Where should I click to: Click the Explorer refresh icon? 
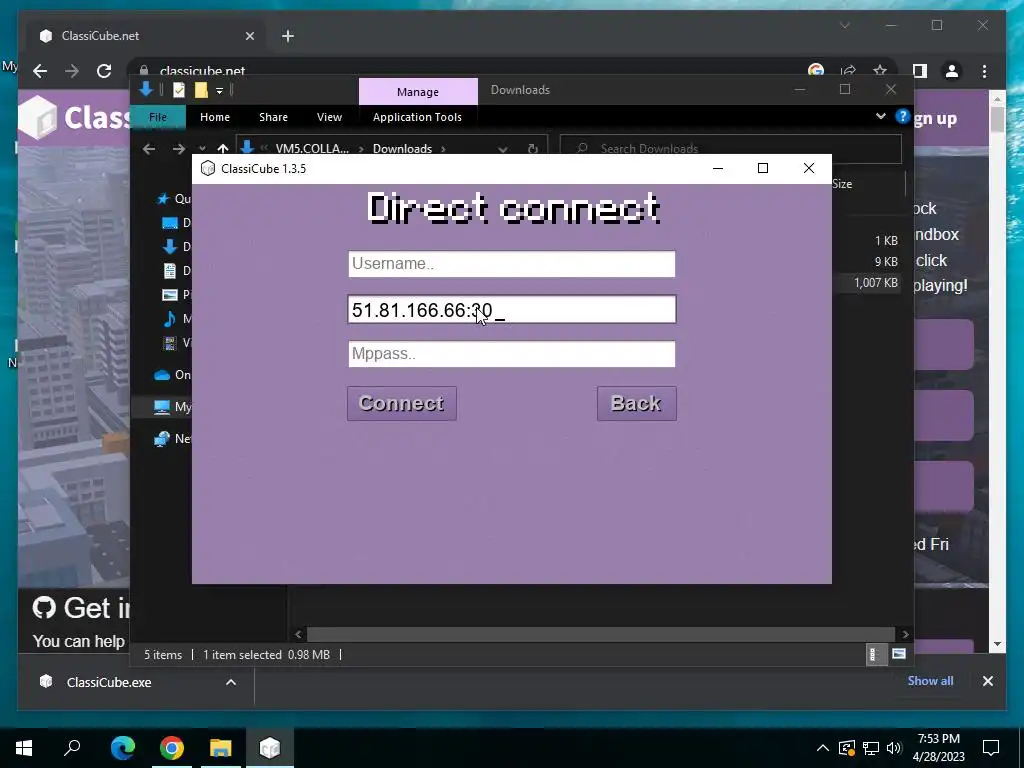(533, 149)
